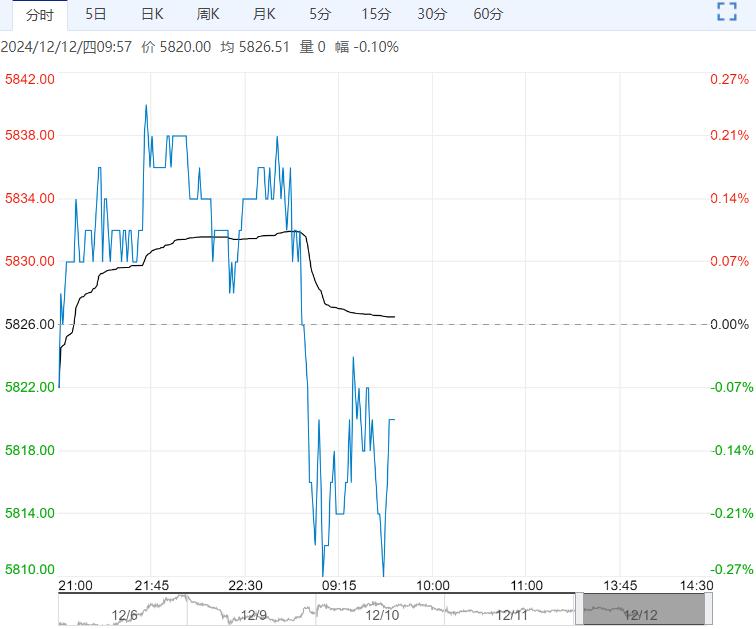Image resolution: width=756 pixels, height=629 pixels.
Task: Expand chart with the fullscreen icon
Action: tap(727, 13)
